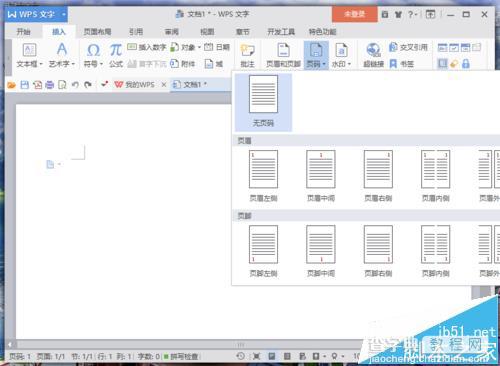Viewport: 500px width, 366px height.
Task: Add a 批注 comment
Action: coord(247,55)
